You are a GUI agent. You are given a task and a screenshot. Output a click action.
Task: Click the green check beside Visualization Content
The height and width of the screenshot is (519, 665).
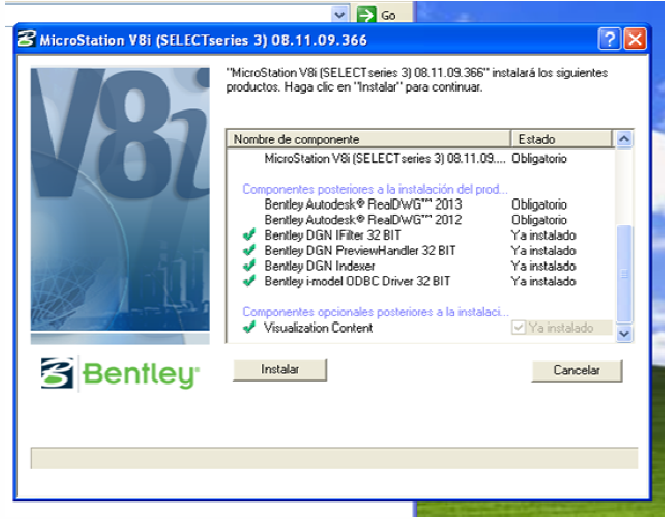click(249, 327)
